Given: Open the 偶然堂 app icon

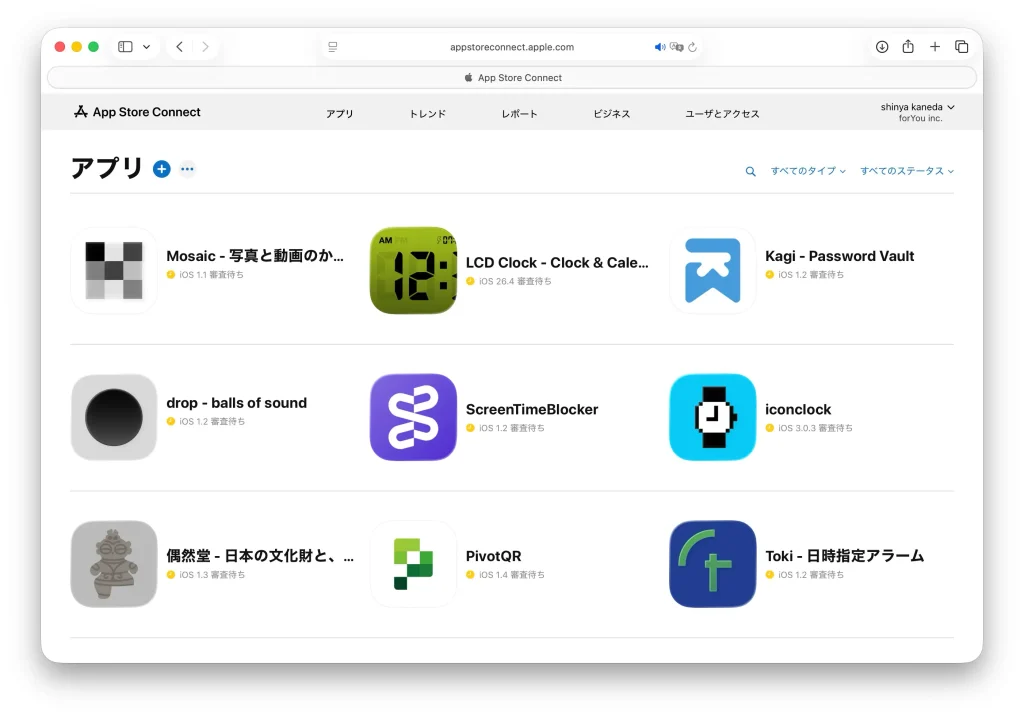Looking at the screenshot, I should point(114,564).
